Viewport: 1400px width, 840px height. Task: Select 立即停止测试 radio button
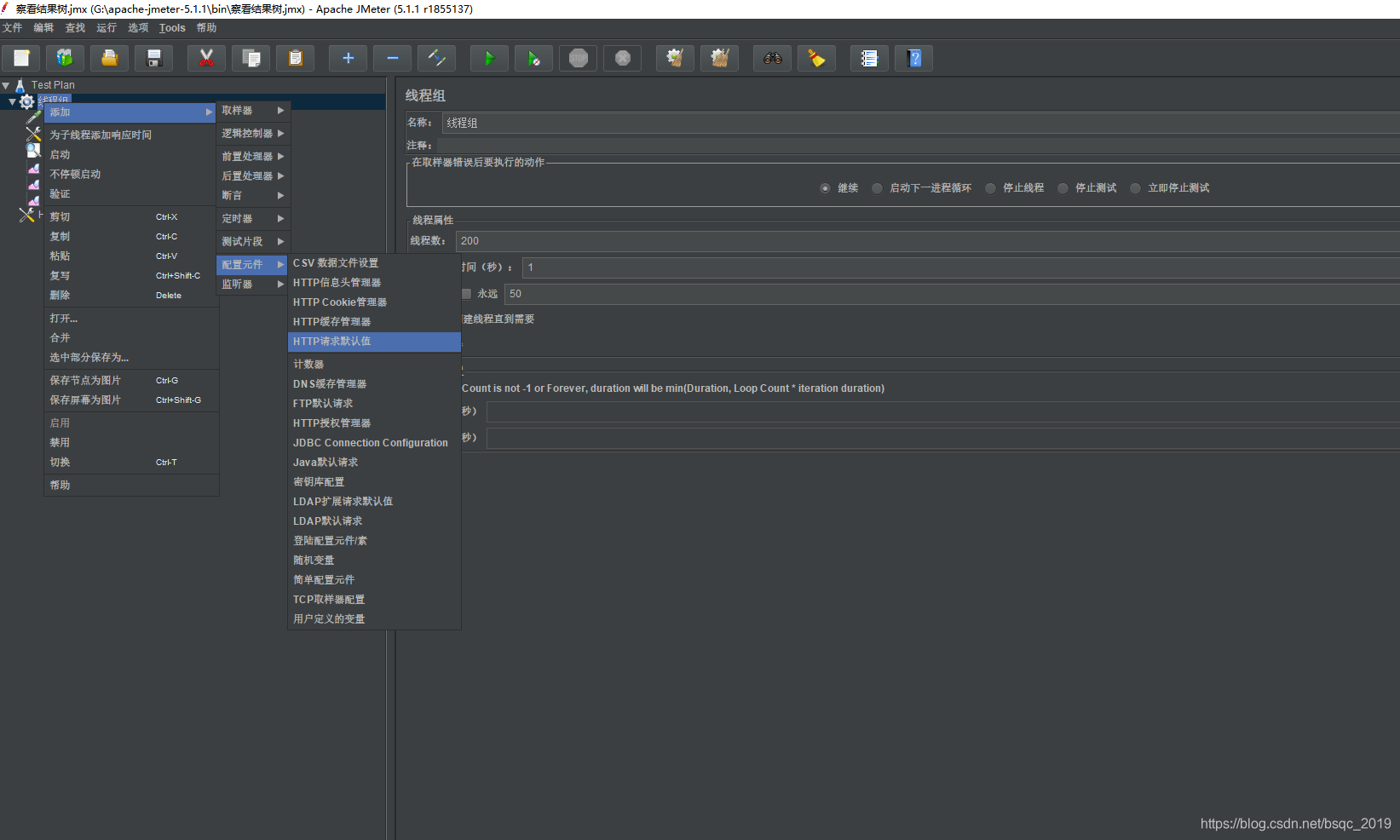click(x=1135, y=188)
